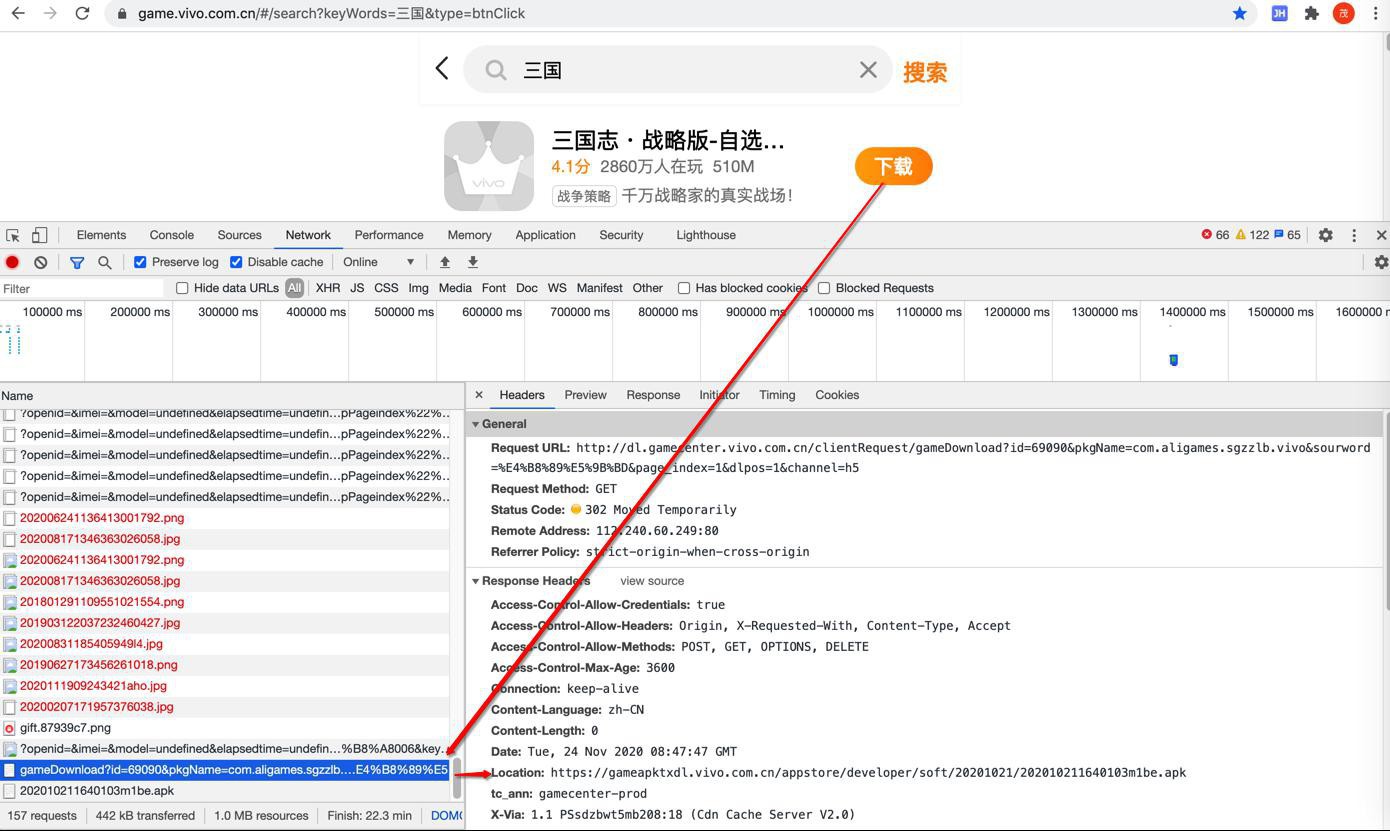The image size is (1390, 831).
Task: Click the blue bookmark star icon
Action: pyautogui.click(x=1240, y=13)
